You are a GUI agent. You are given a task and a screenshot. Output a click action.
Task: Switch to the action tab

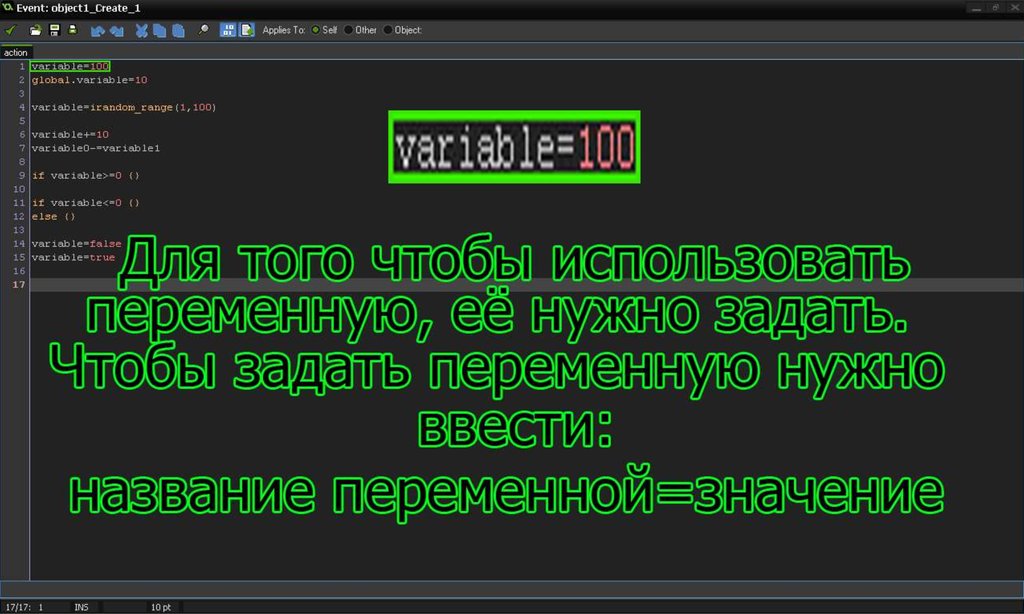(16, 52)
